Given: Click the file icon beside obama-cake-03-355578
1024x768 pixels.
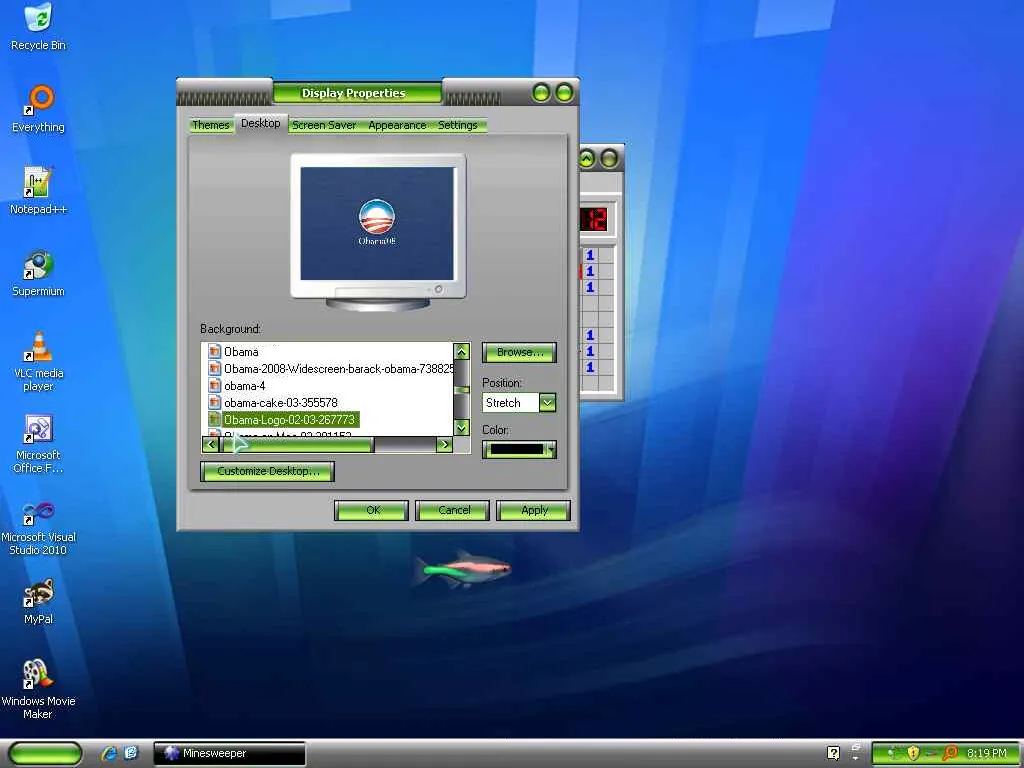Looking at the screenshot, I should click(x=214, y=402).
